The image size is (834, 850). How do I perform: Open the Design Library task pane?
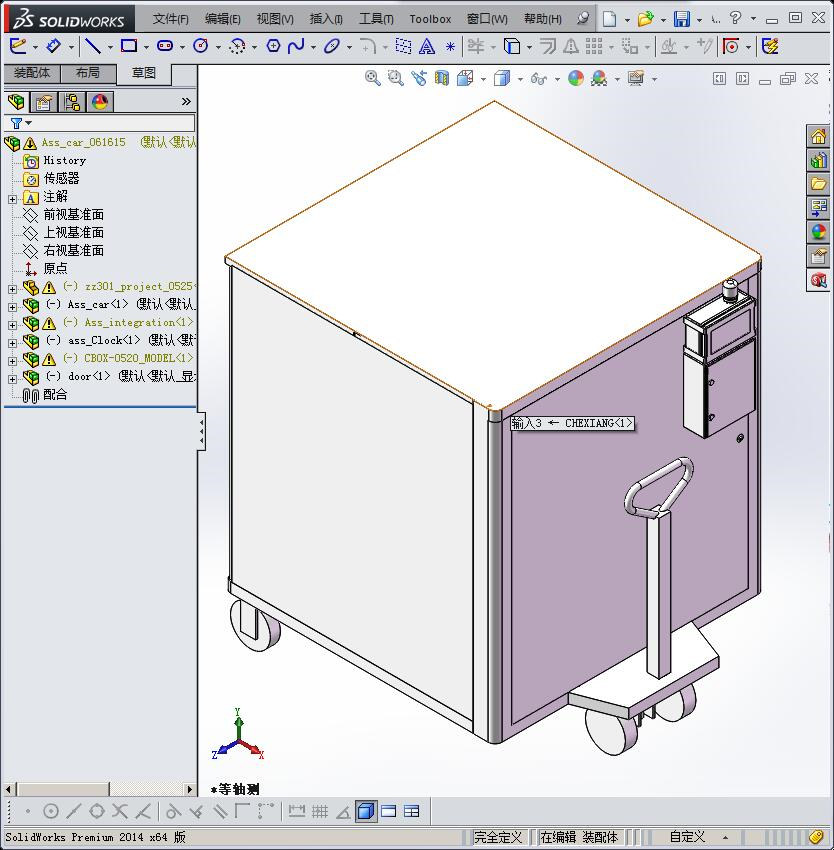pyautogui.click(x=818, y=160)
